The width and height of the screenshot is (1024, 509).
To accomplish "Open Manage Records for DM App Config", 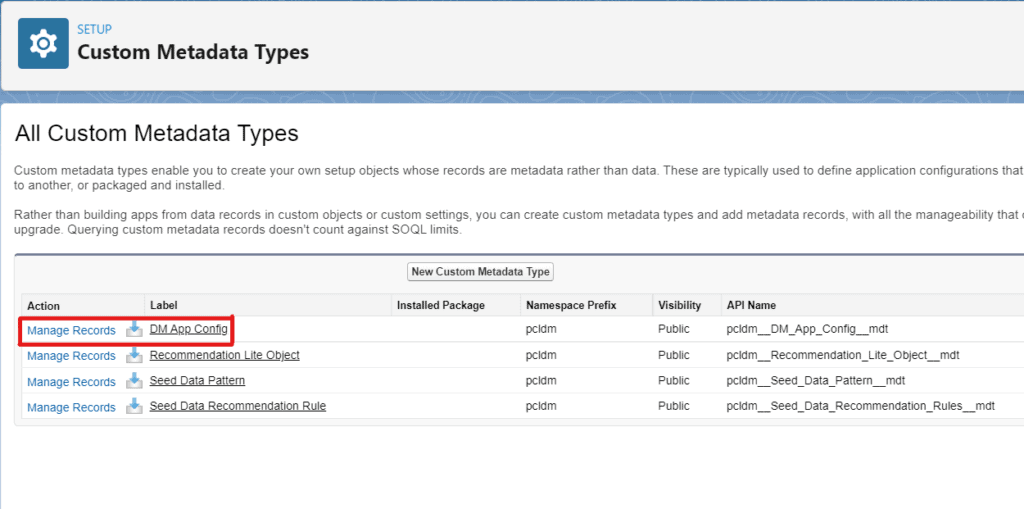I will click(71, 330).
